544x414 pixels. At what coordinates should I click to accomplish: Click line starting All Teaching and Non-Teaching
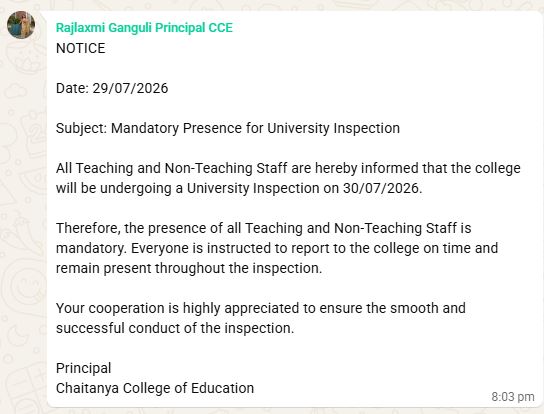(288, 168)
